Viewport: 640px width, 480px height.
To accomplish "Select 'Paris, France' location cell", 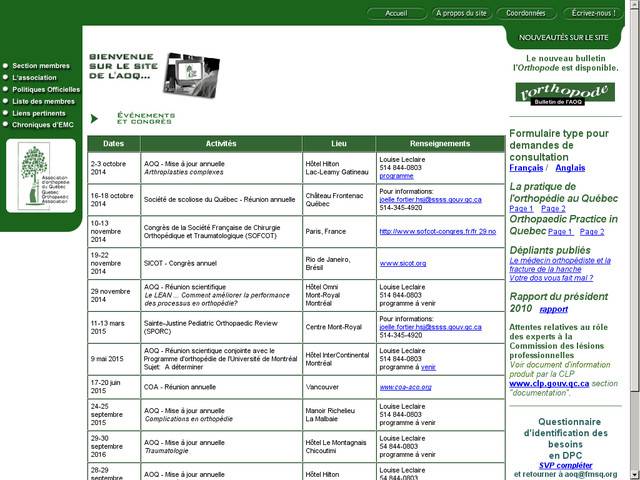I will (339, 231).
